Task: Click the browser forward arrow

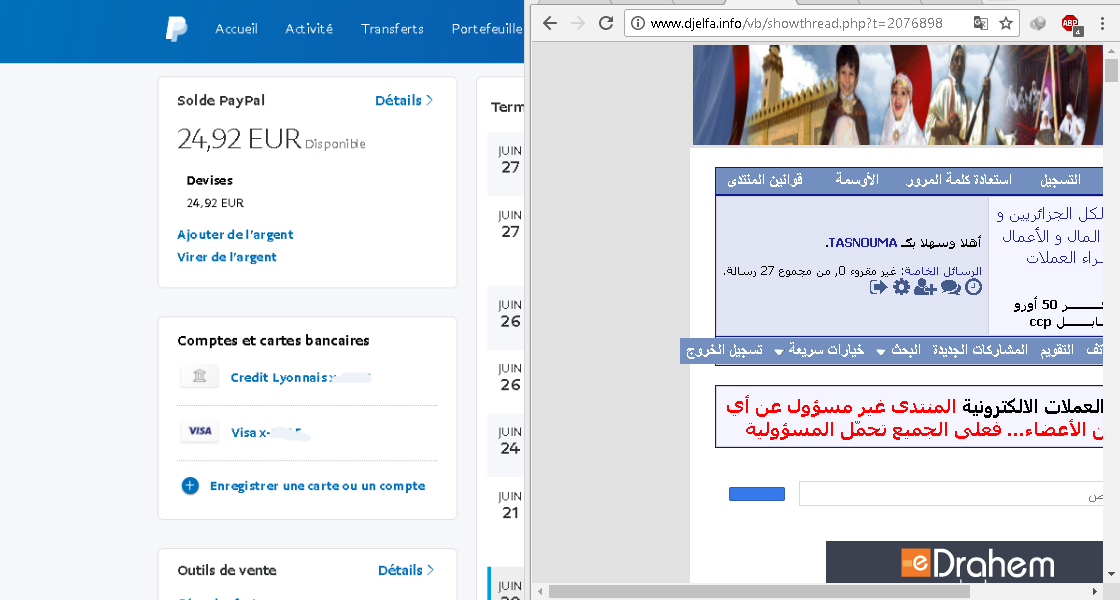Action: click(x=578, y=23)
